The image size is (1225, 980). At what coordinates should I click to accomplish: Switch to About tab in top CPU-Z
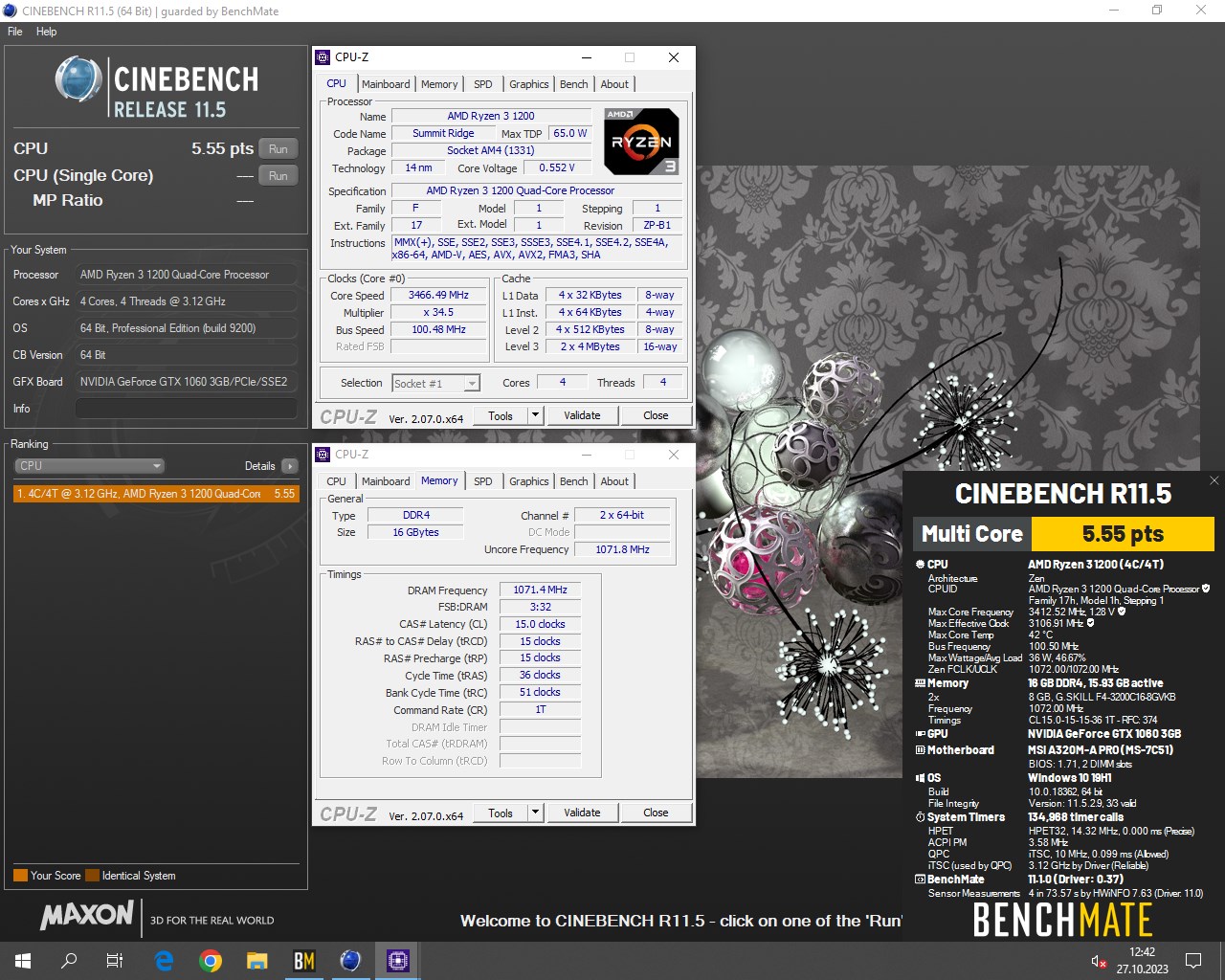pyautogui.click(x=614, y=84)
